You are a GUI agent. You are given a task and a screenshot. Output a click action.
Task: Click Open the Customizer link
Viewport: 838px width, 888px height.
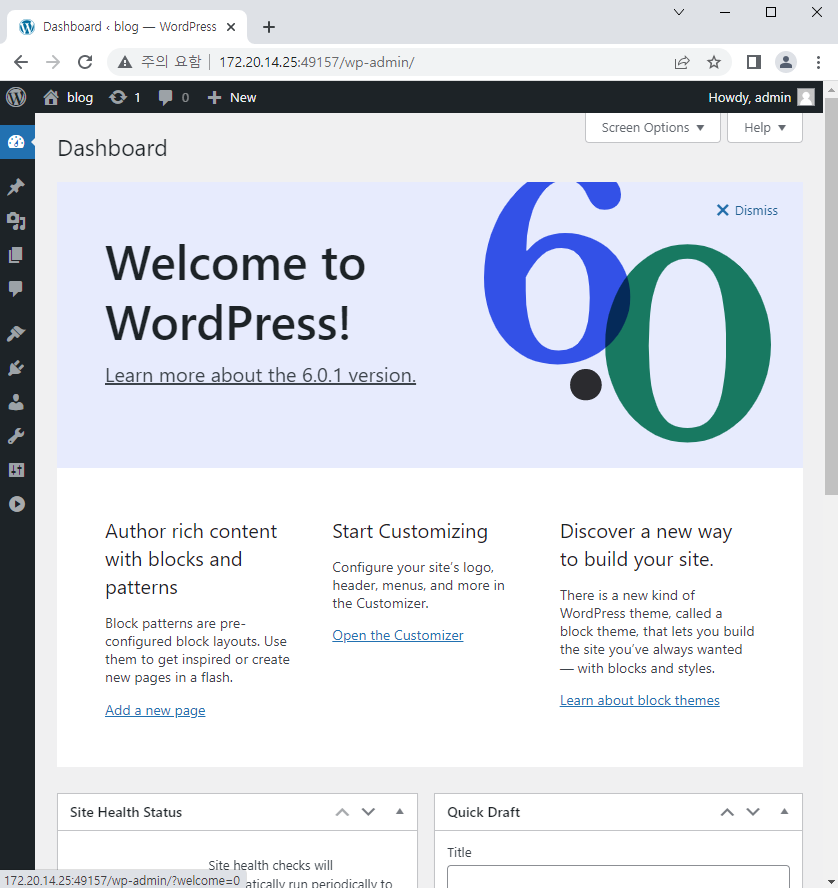397,635
